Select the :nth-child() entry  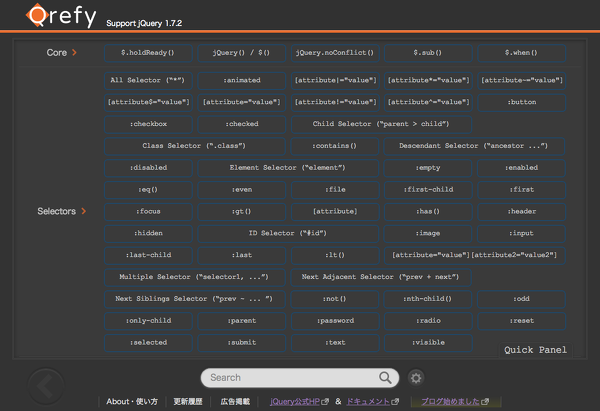(428, 298)
